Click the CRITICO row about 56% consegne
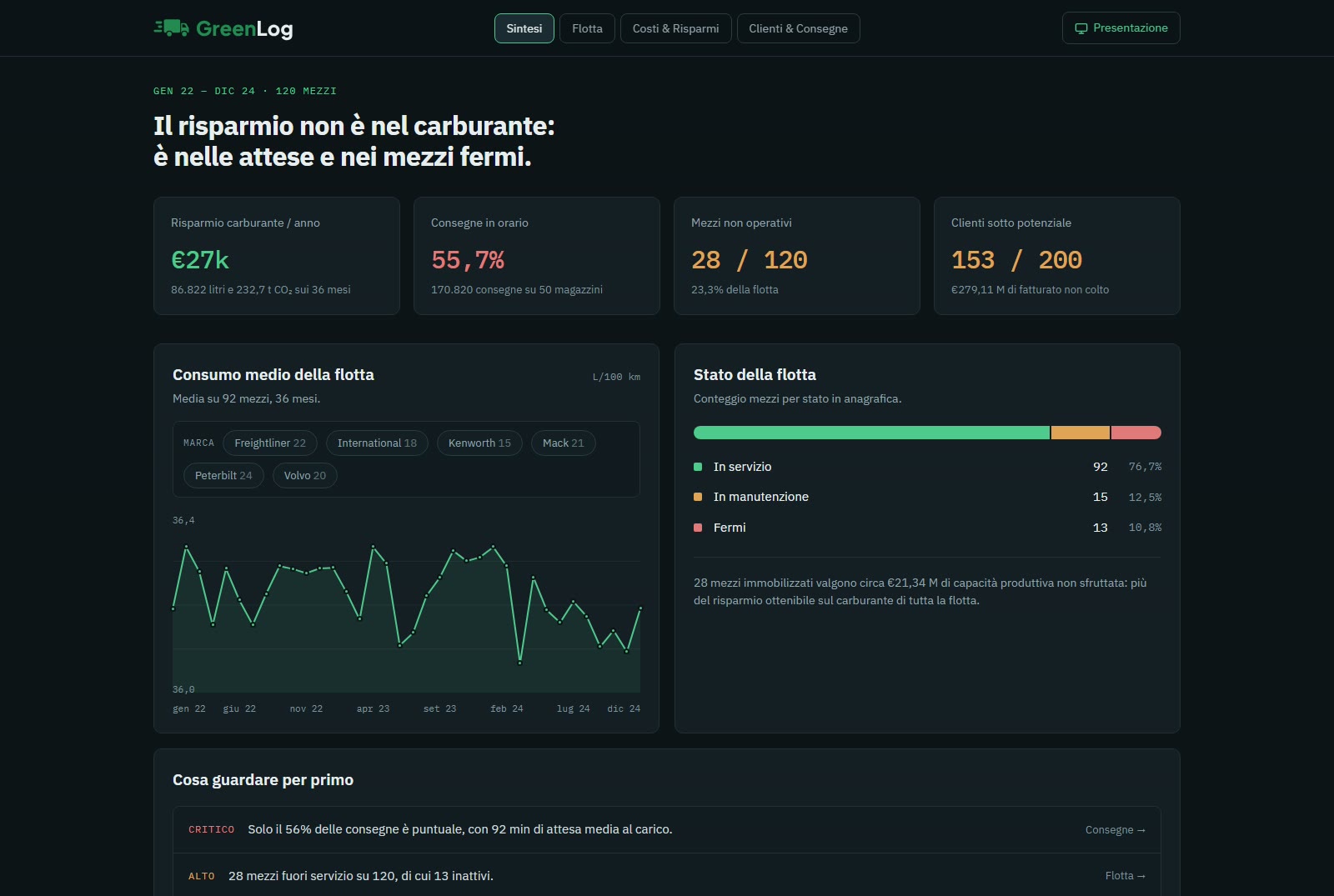The width and height of the screenshot is (1334, 896). (x=667, y=830)
